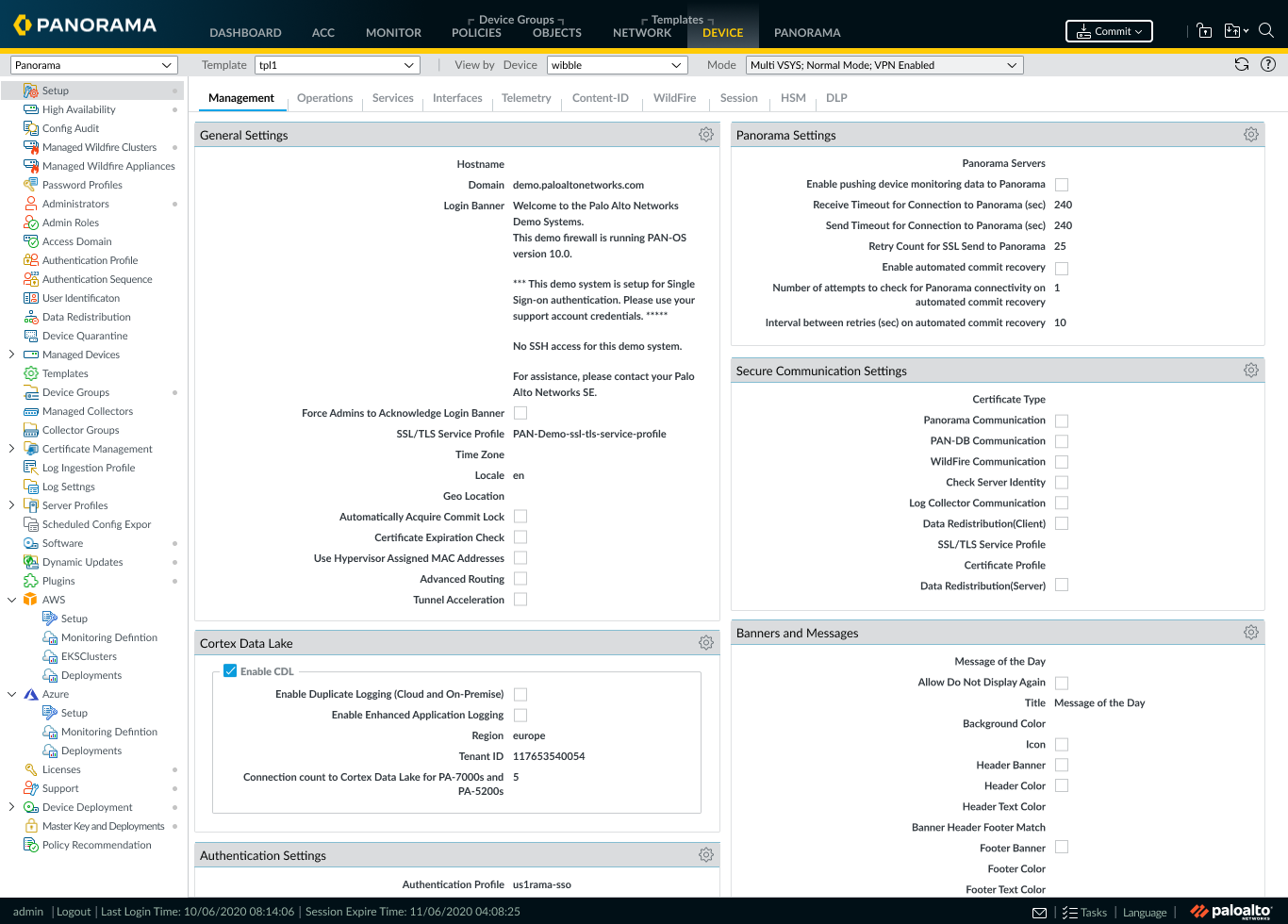Viewport: 1288px width, 924px height.
Task: Open the POLICIES top menu
Action: coord(476,32)
